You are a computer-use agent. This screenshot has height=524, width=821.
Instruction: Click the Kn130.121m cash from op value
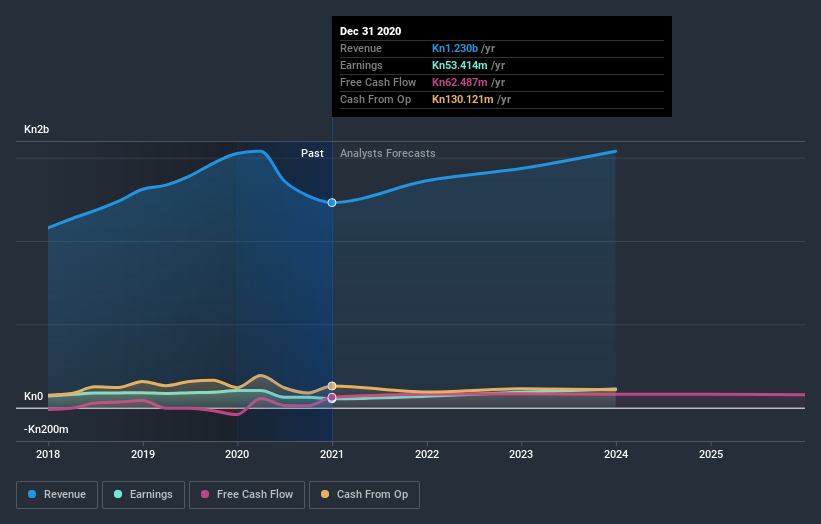[x=463, y=99]
